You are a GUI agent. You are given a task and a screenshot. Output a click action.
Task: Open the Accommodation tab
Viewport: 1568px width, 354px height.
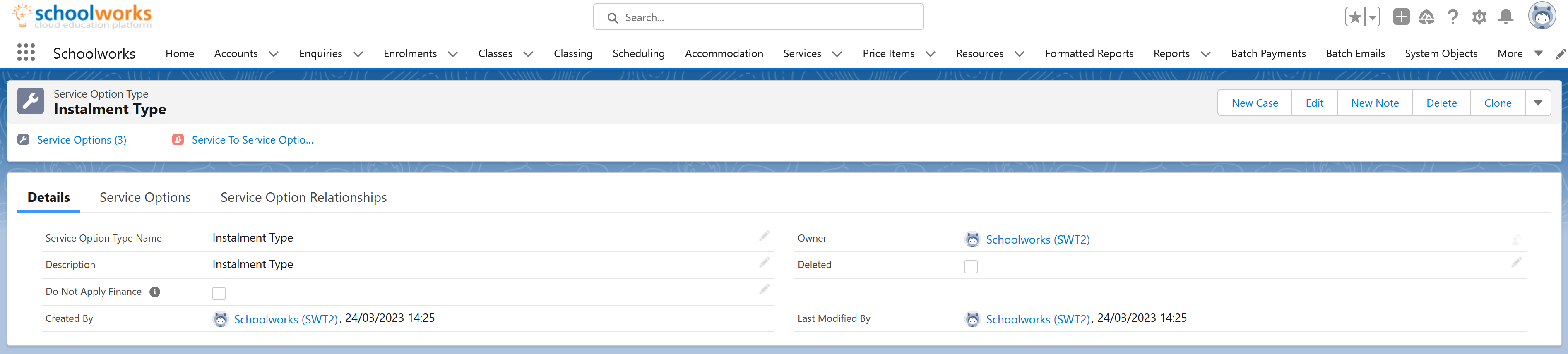point(724,53)
